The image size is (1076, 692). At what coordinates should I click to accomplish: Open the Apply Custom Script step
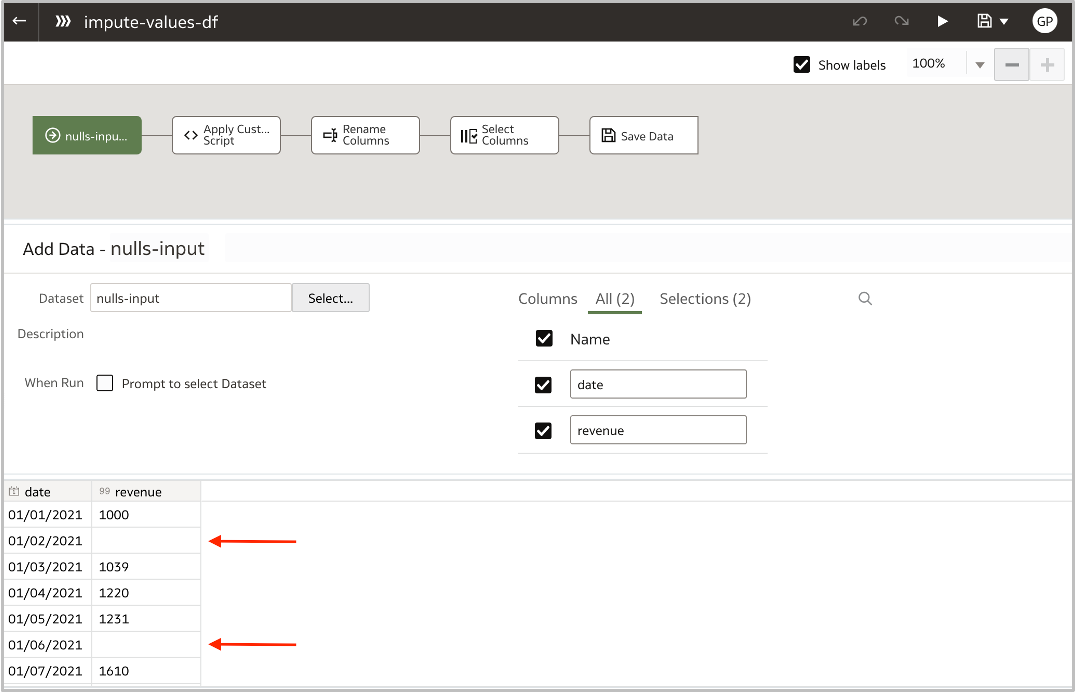pyautogui.click(x=226, y=135)
